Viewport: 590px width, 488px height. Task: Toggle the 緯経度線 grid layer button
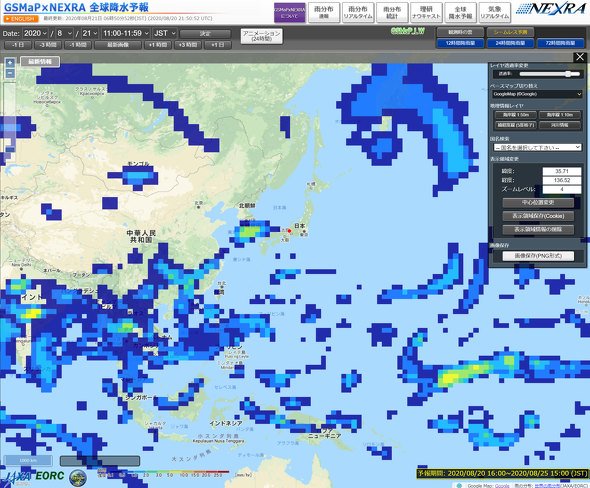(x=515, y=125)
